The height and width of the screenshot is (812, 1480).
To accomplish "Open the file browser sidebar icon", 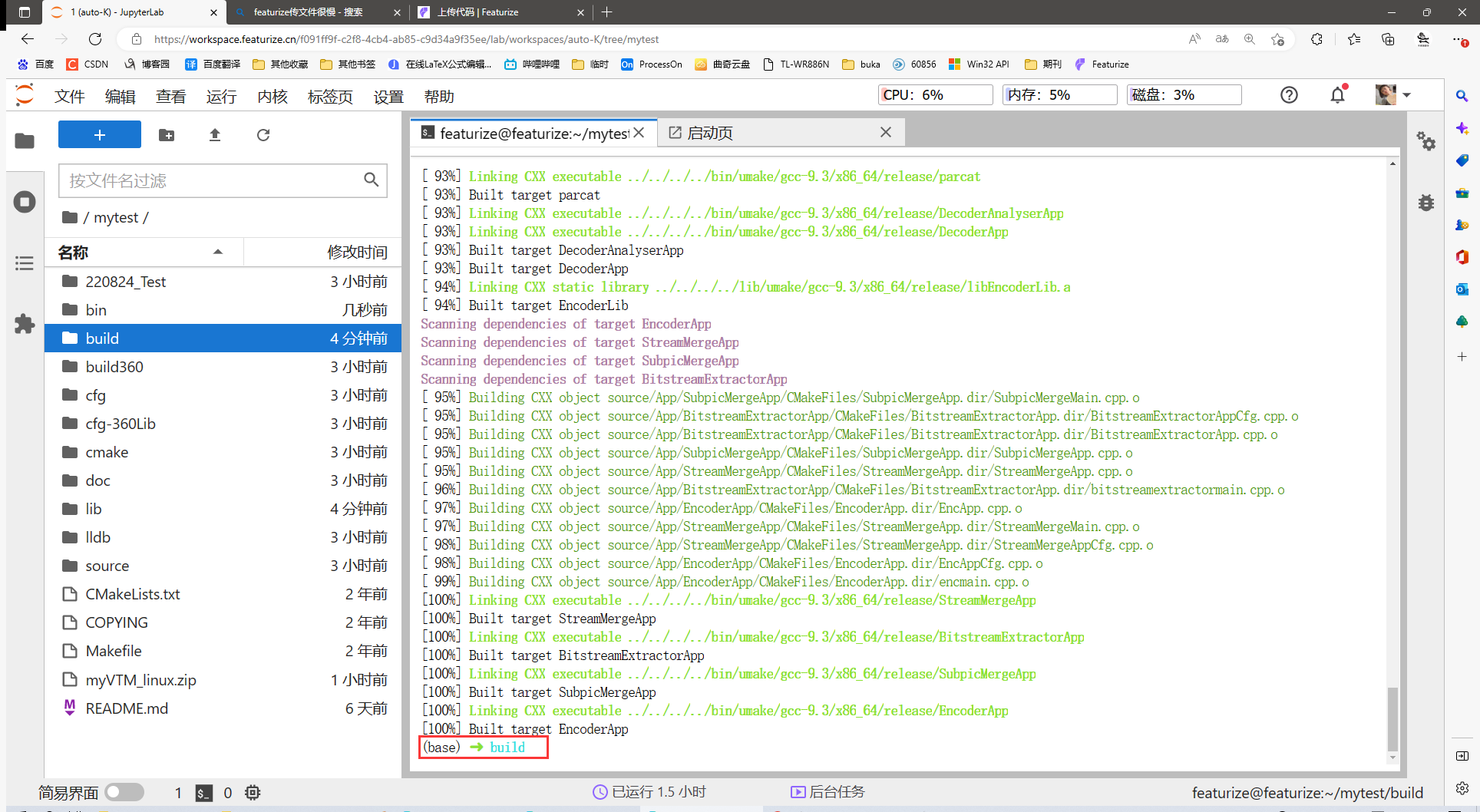I will (25, 140).
